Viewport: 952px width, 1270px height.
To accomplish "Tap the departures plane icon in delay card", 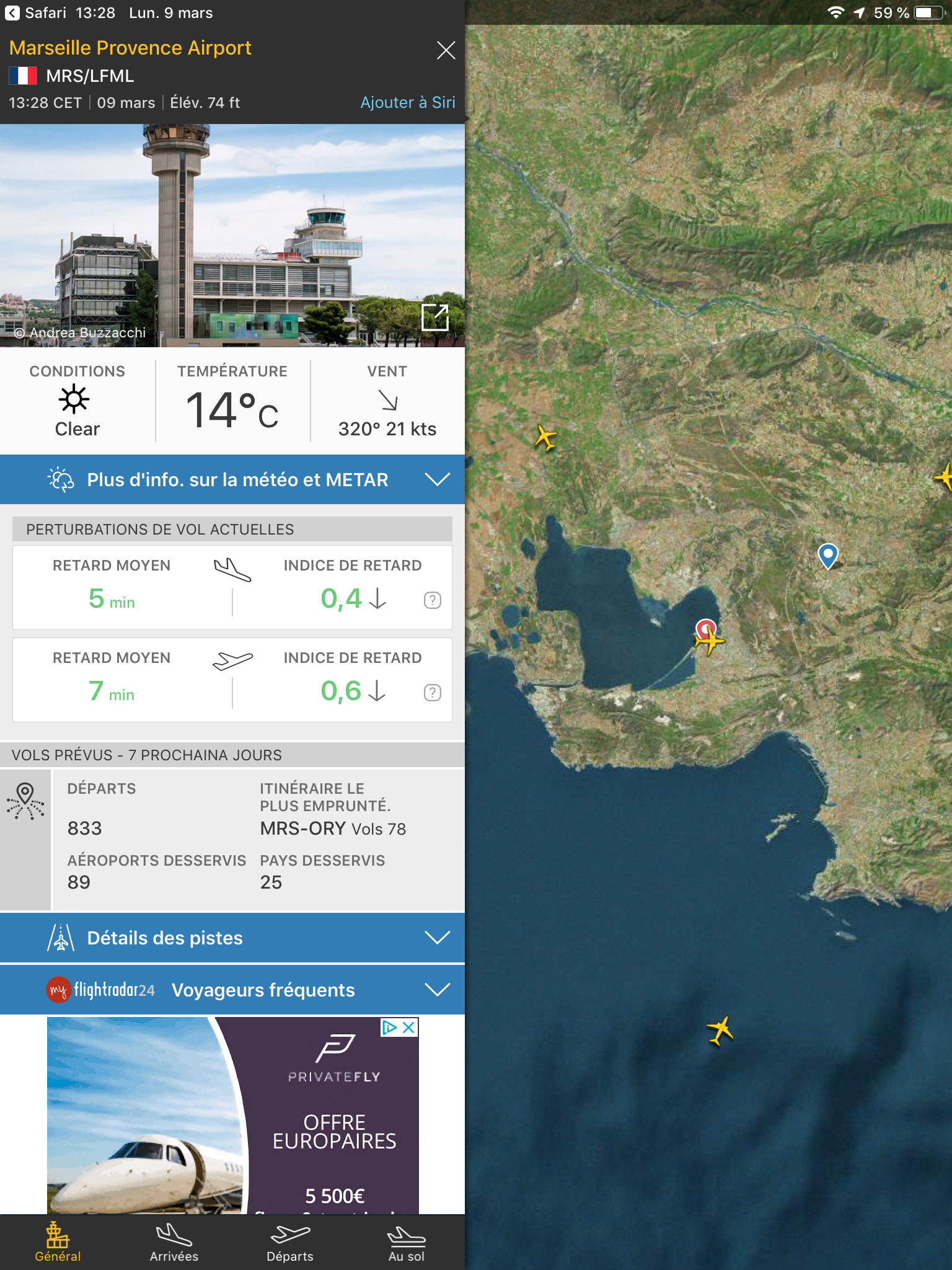I will [232, 661].
